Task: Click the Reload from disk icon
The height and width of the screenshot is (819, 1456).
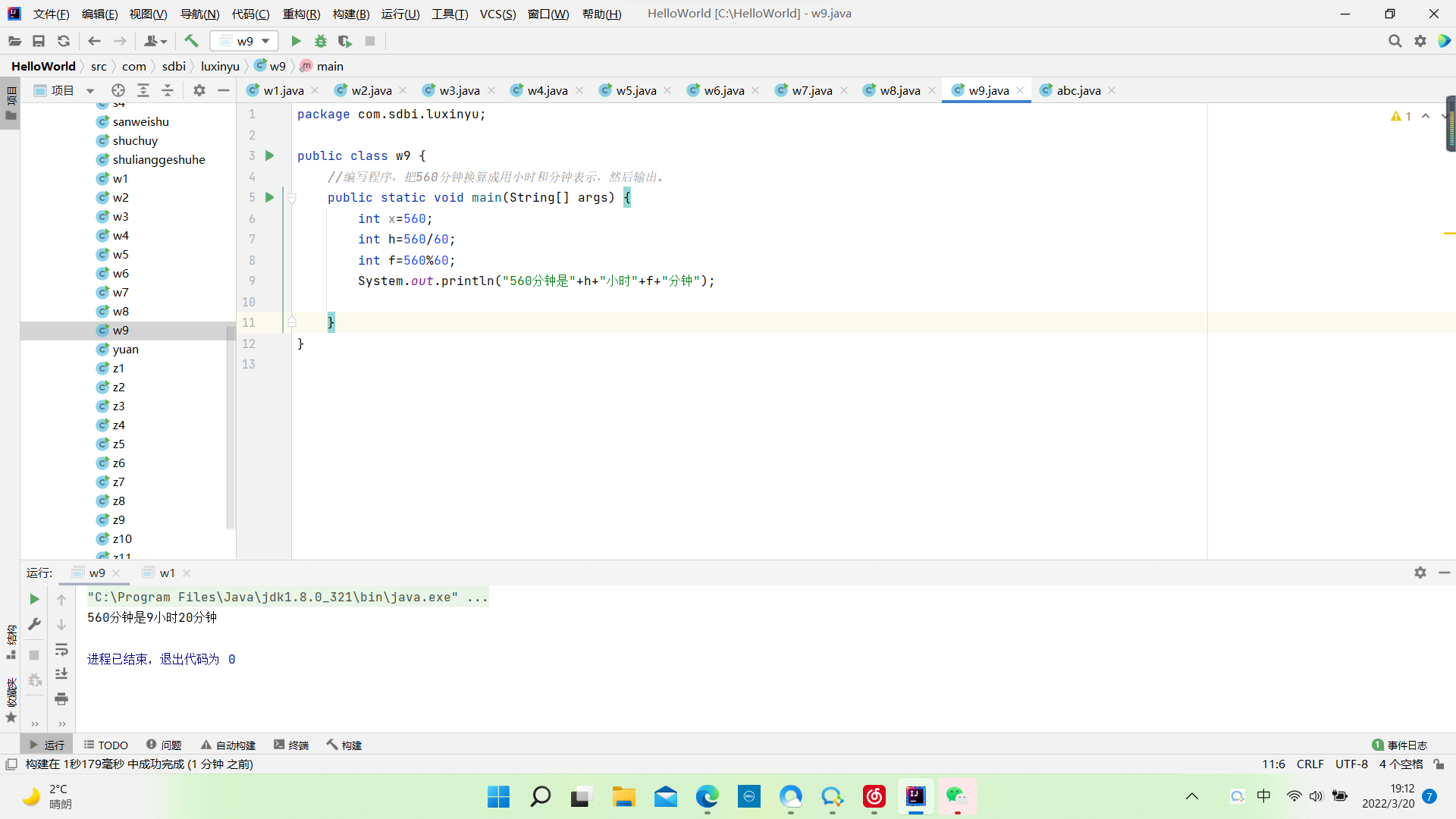Action: coord(64,41)
